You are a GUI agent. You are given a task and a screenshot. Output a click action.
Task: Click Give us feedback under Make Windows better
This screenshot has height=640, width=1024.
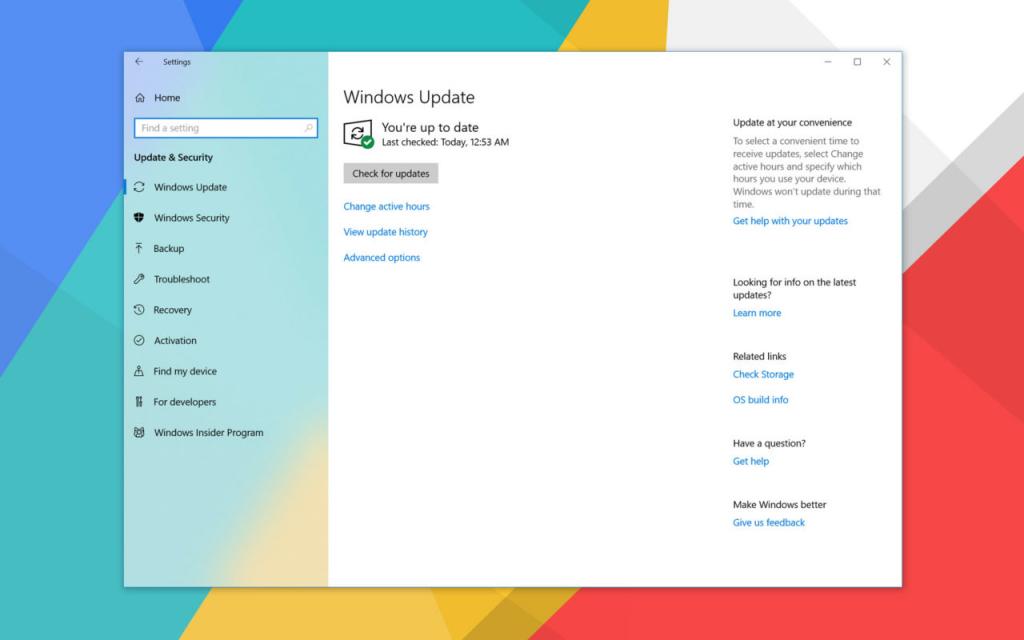pyautogui.click(x=768, y=522)
